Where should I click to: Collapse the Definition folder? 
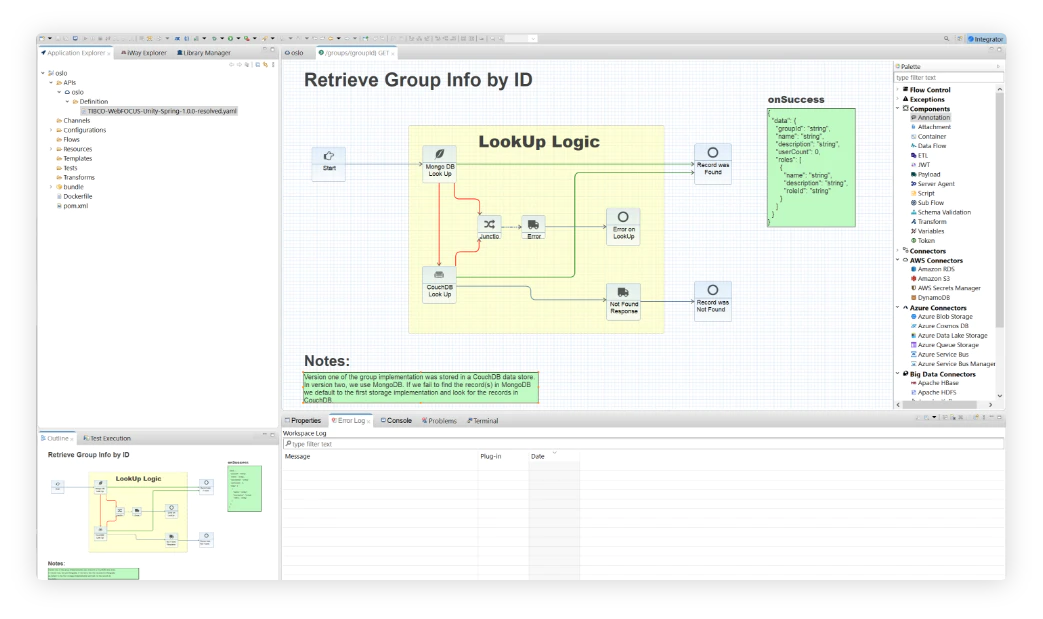(x=67, y=102)
